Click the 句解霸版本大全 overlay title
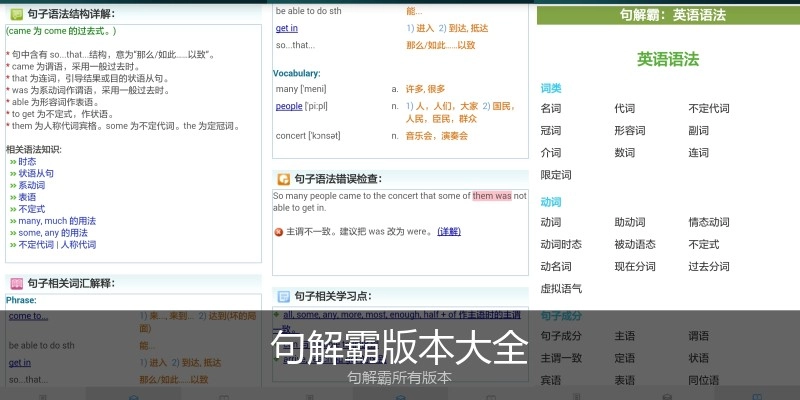The width and height of the screenshot is (800, 400). point(399,347)
